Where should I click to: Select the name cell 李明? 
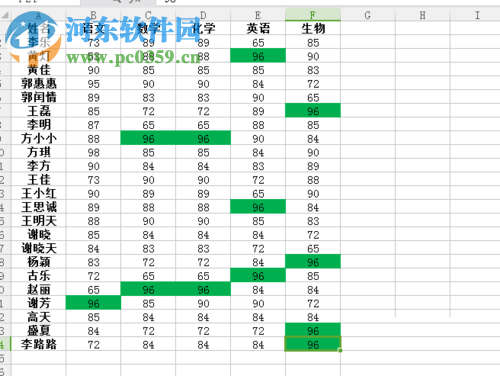39,125
